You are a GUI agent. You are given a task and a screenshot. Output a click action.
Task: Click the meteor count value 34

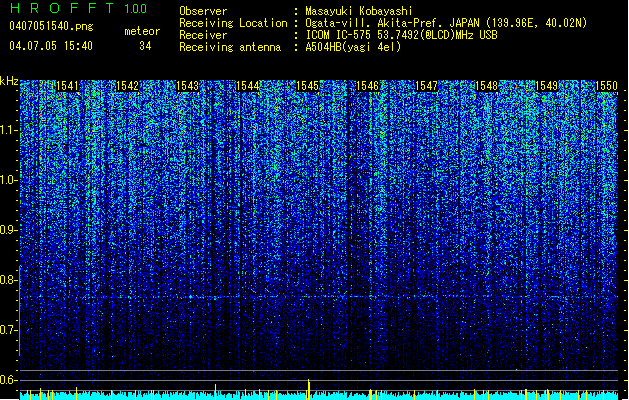(145, 46)
